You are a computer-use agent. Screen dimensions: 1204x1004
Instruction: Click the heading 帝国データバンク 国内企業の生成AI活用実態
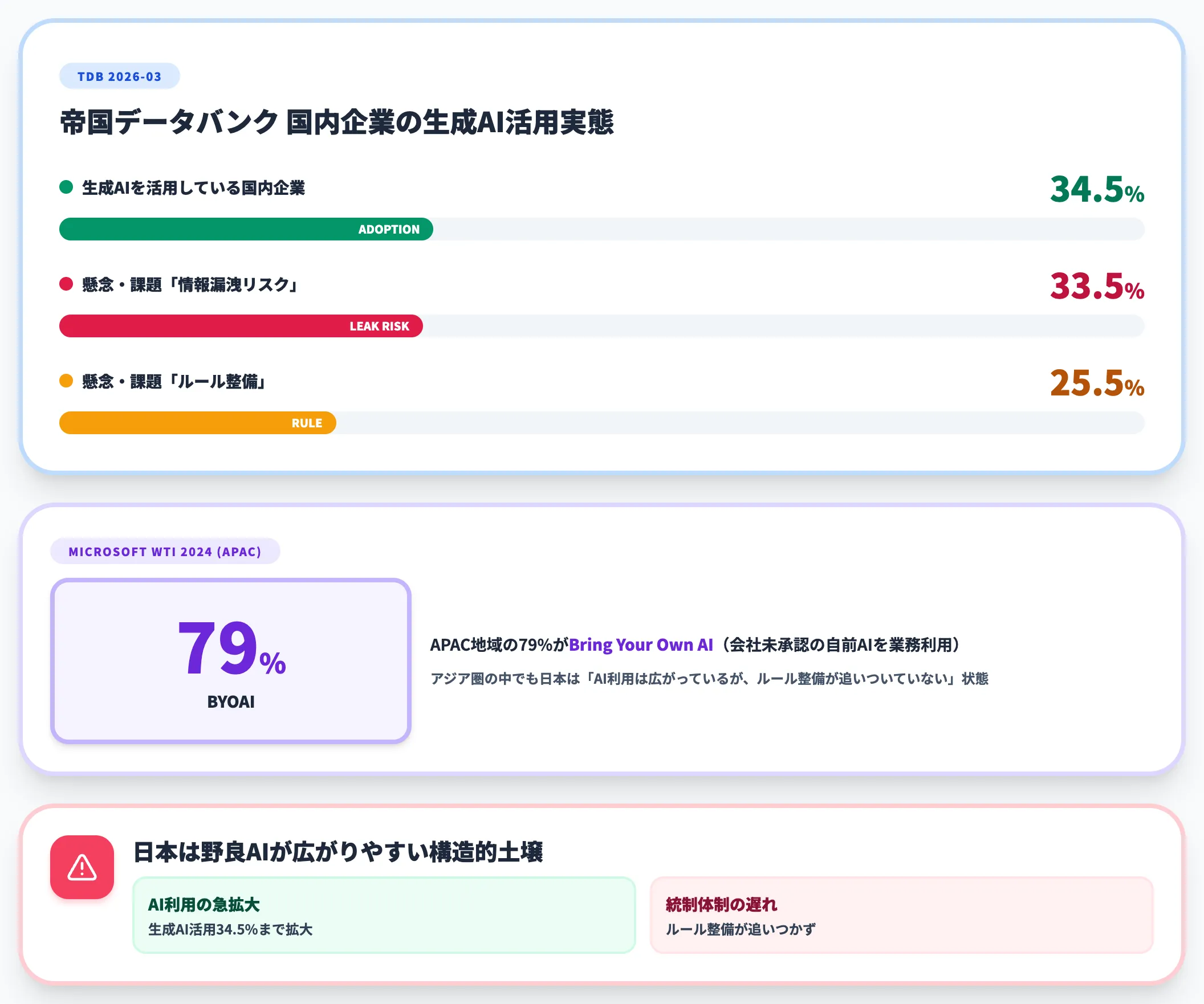(x=336, y=122)
